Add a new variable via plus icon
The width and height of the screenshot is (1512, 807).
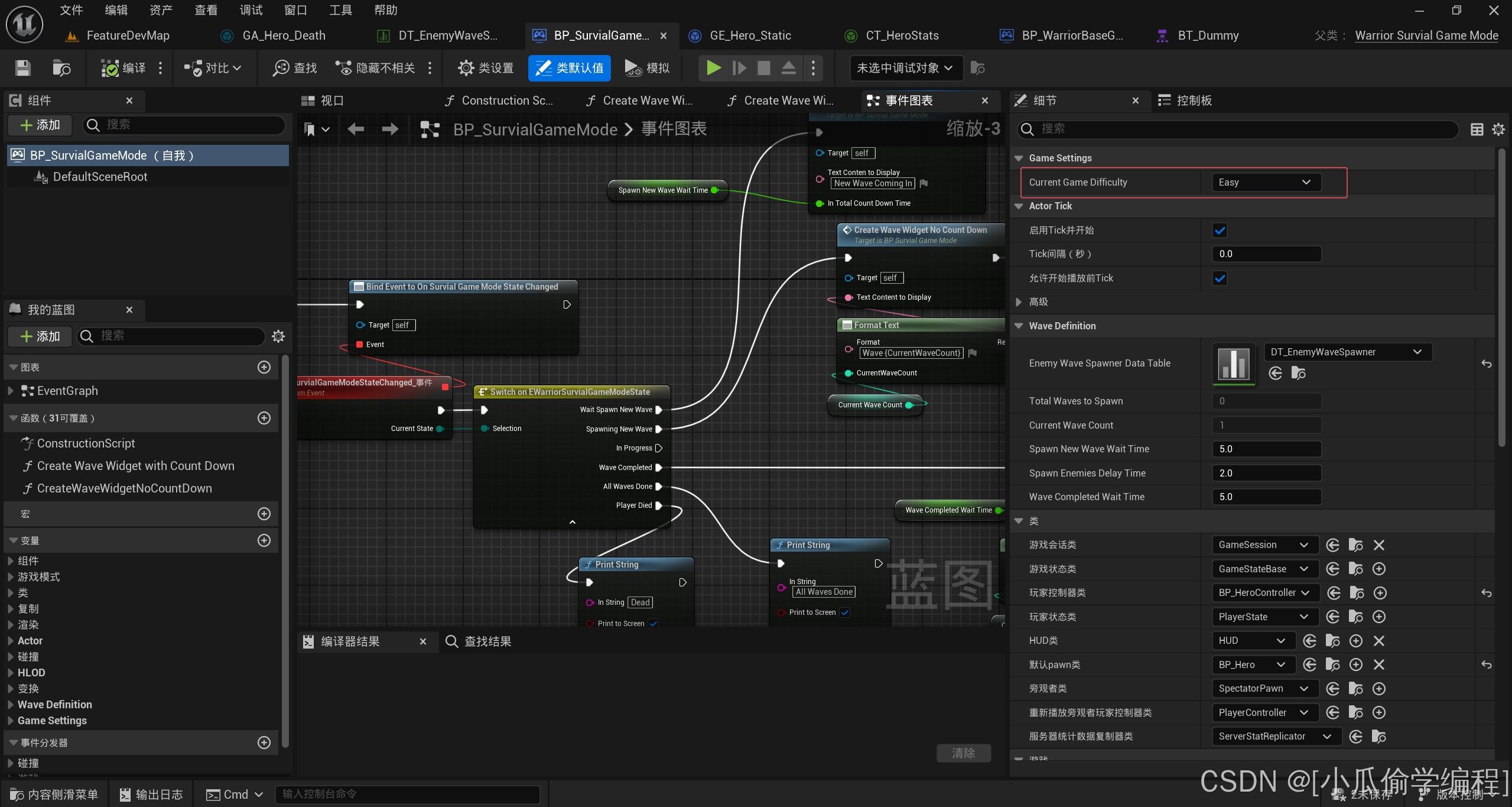(x=264, y=540)
